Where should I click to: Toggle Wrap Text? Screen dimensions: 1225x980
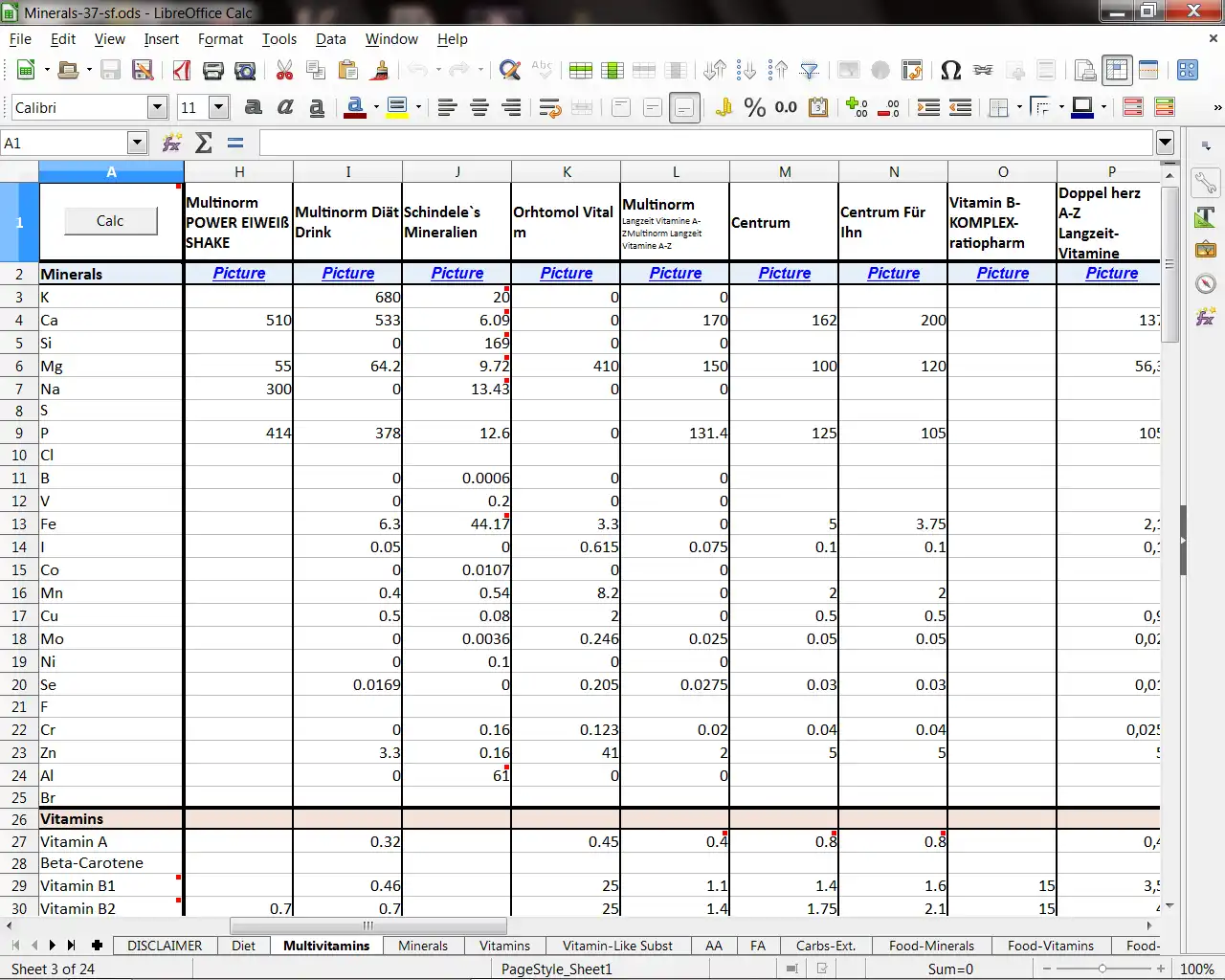550,107
